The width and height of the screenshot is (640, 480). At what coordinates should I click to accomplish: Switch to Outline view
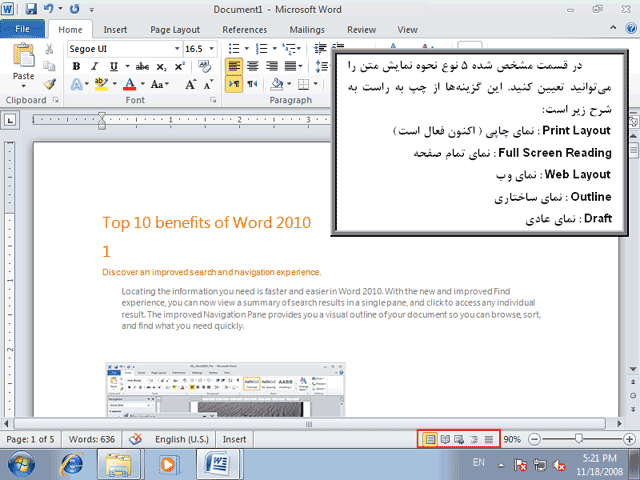point(474,439)
